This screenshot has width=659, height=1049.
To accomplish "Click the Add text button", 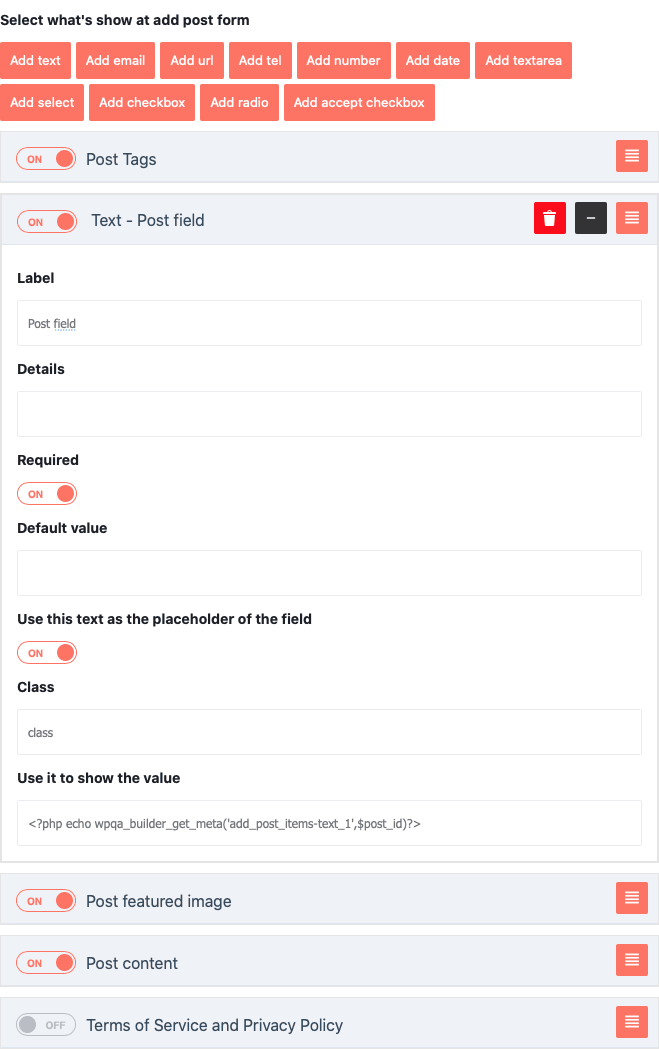I will point(35,60).
